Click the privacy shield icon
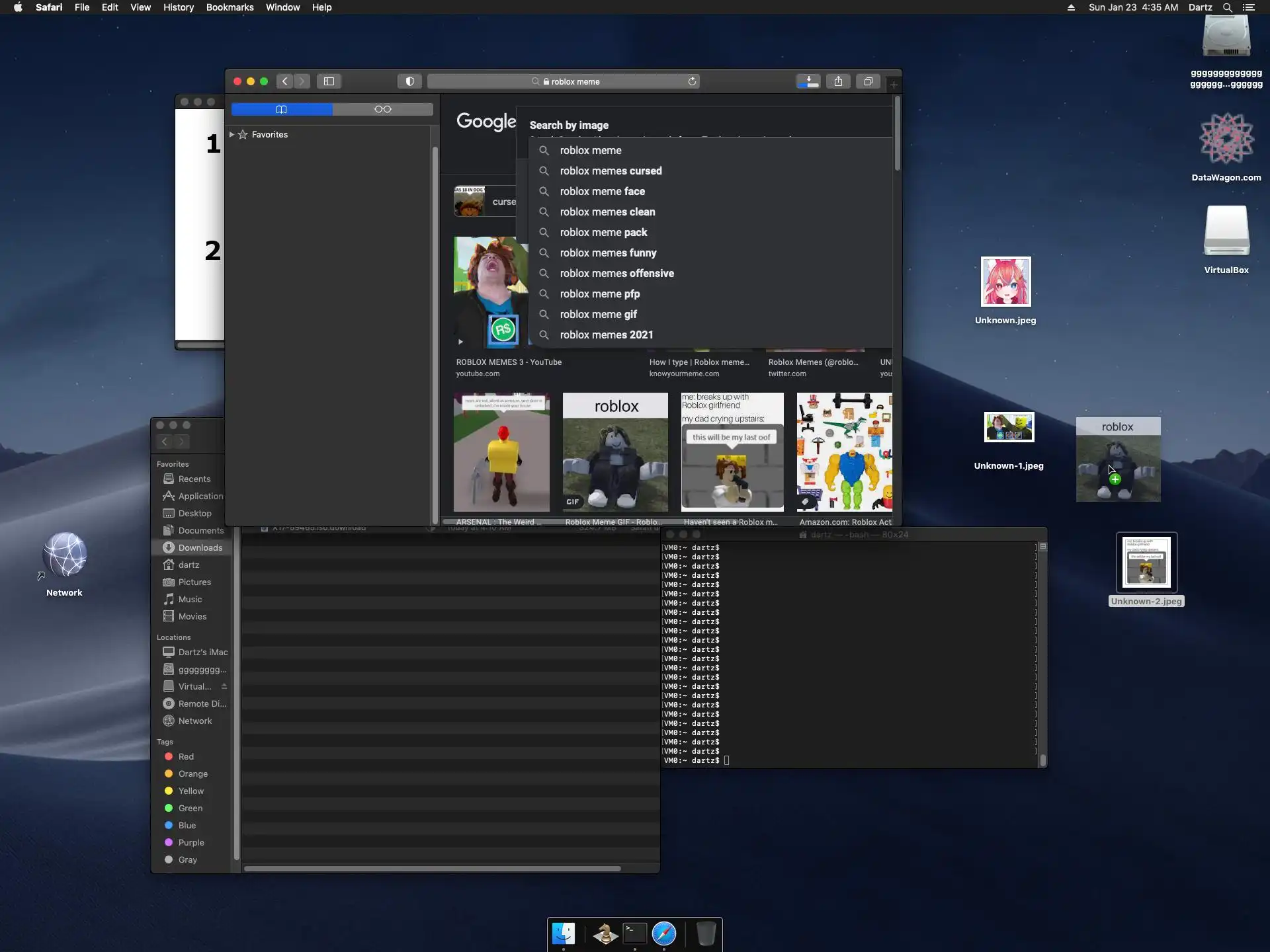 [409, 81]
